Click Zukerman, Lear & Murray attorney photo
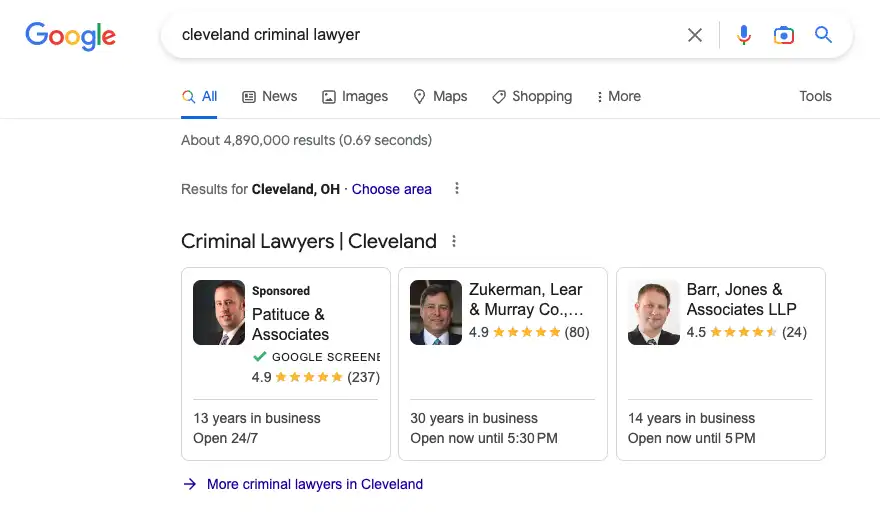Screen dimensions: 880x513 [x=436, y=312]
